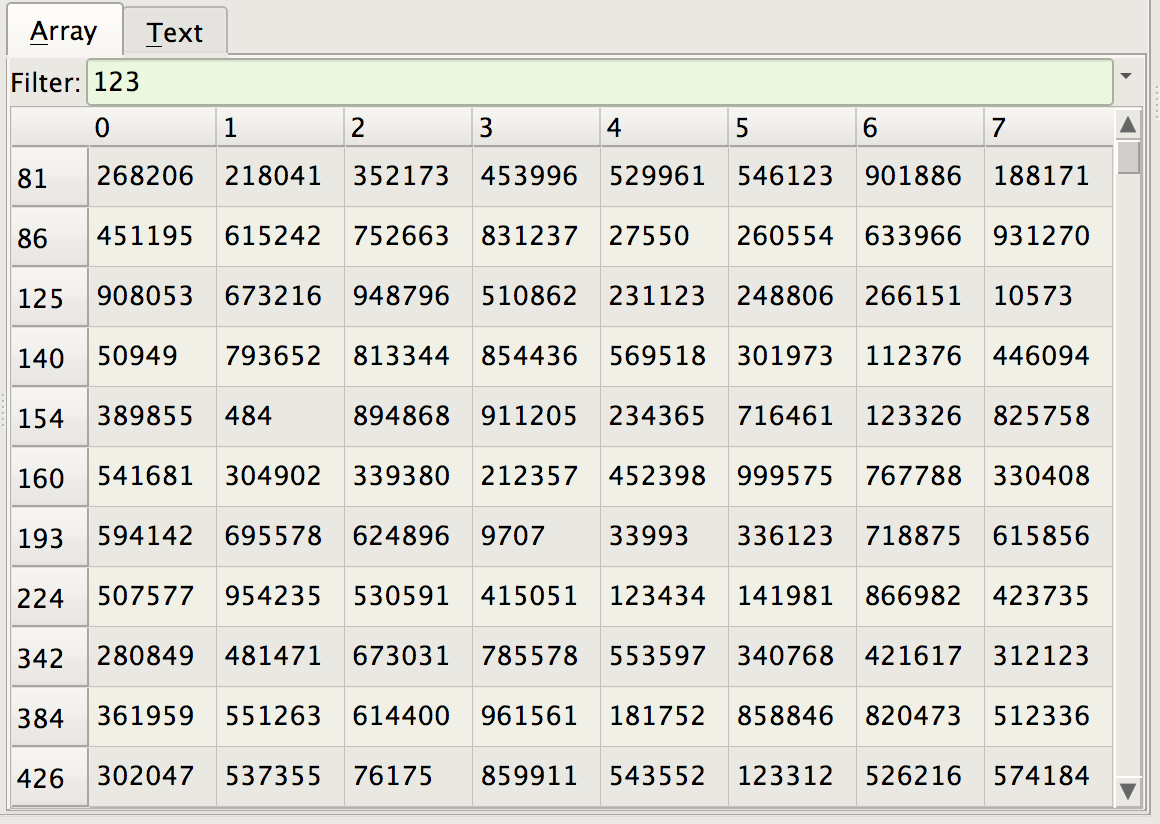The height and width of the screenshot is (824, 1160).
Task: Select column header 6
Action: [x=920, y=127]
